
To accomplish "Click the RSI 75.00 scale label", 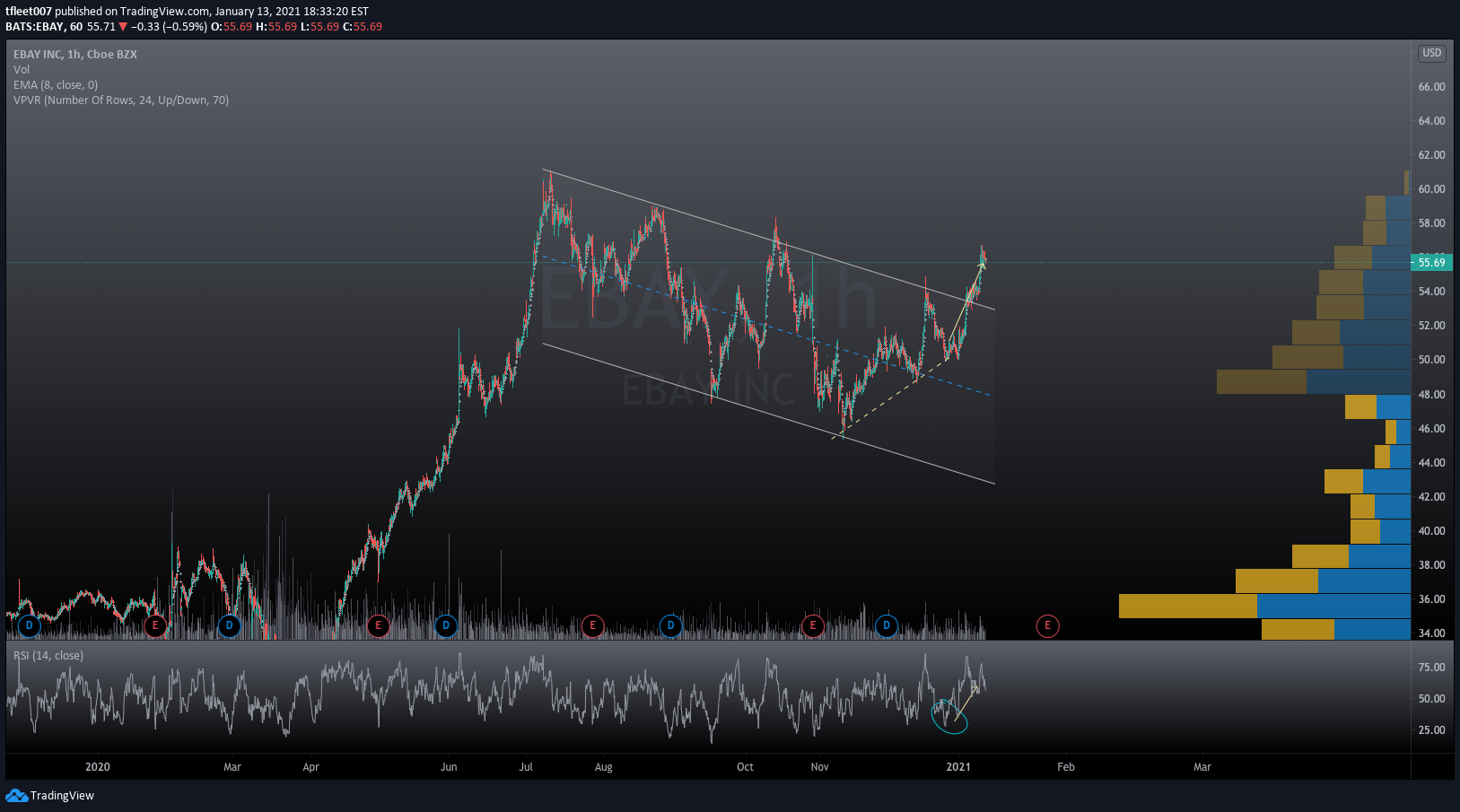I will click(1431, 668).
